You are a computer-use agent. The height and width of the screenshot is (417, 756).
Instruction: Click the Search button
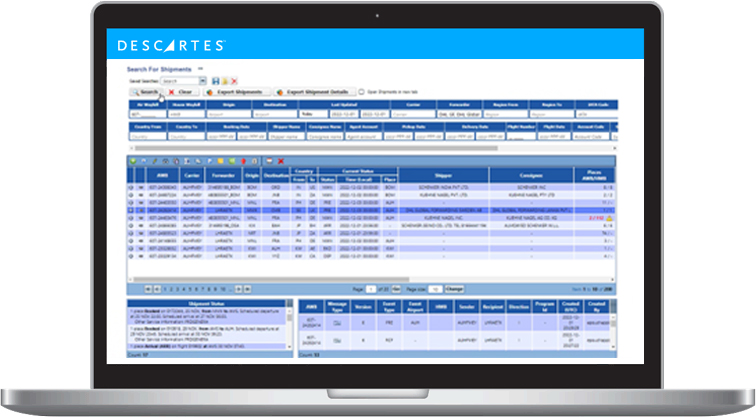coord(144,91)
